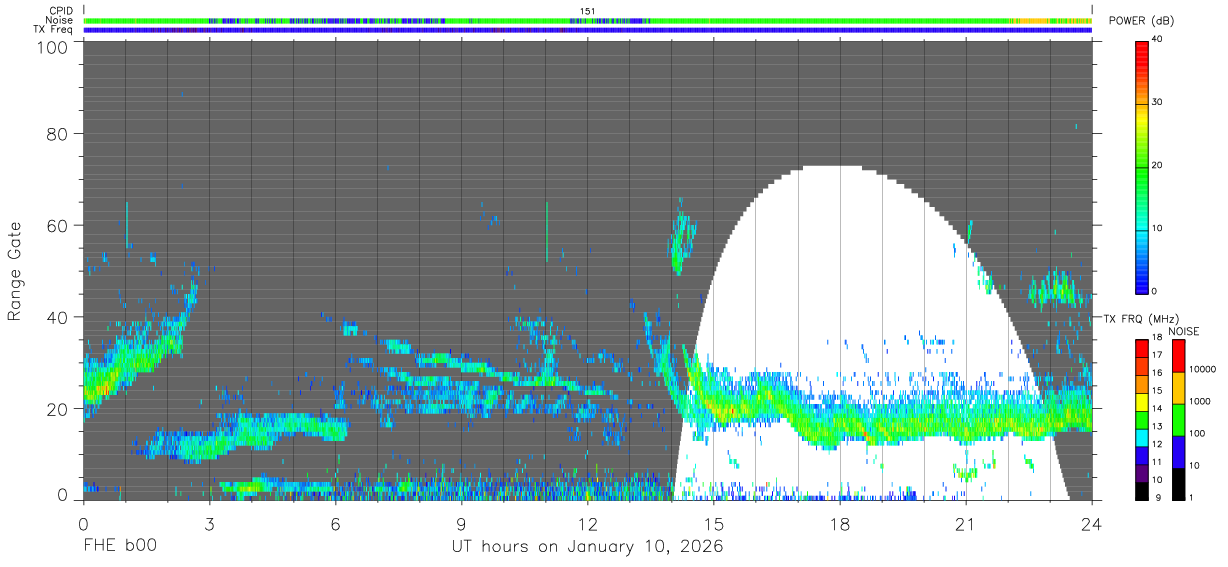This screenshot has width=1228, height=567.
Task: Click the 24 tick on the UT hours axis
Action: [x=1091, y=523]
